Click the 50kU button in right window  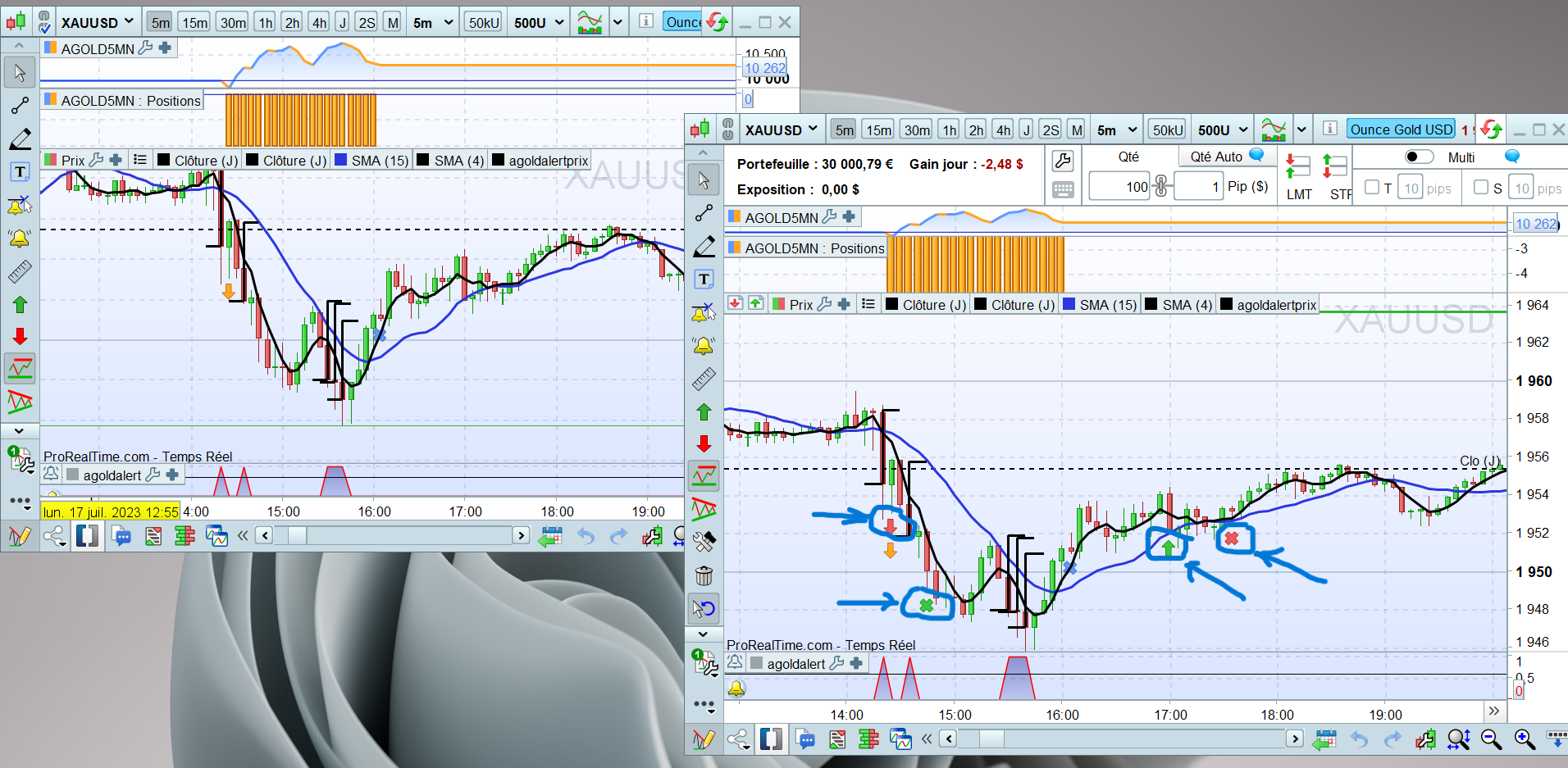click(1168, 130)
